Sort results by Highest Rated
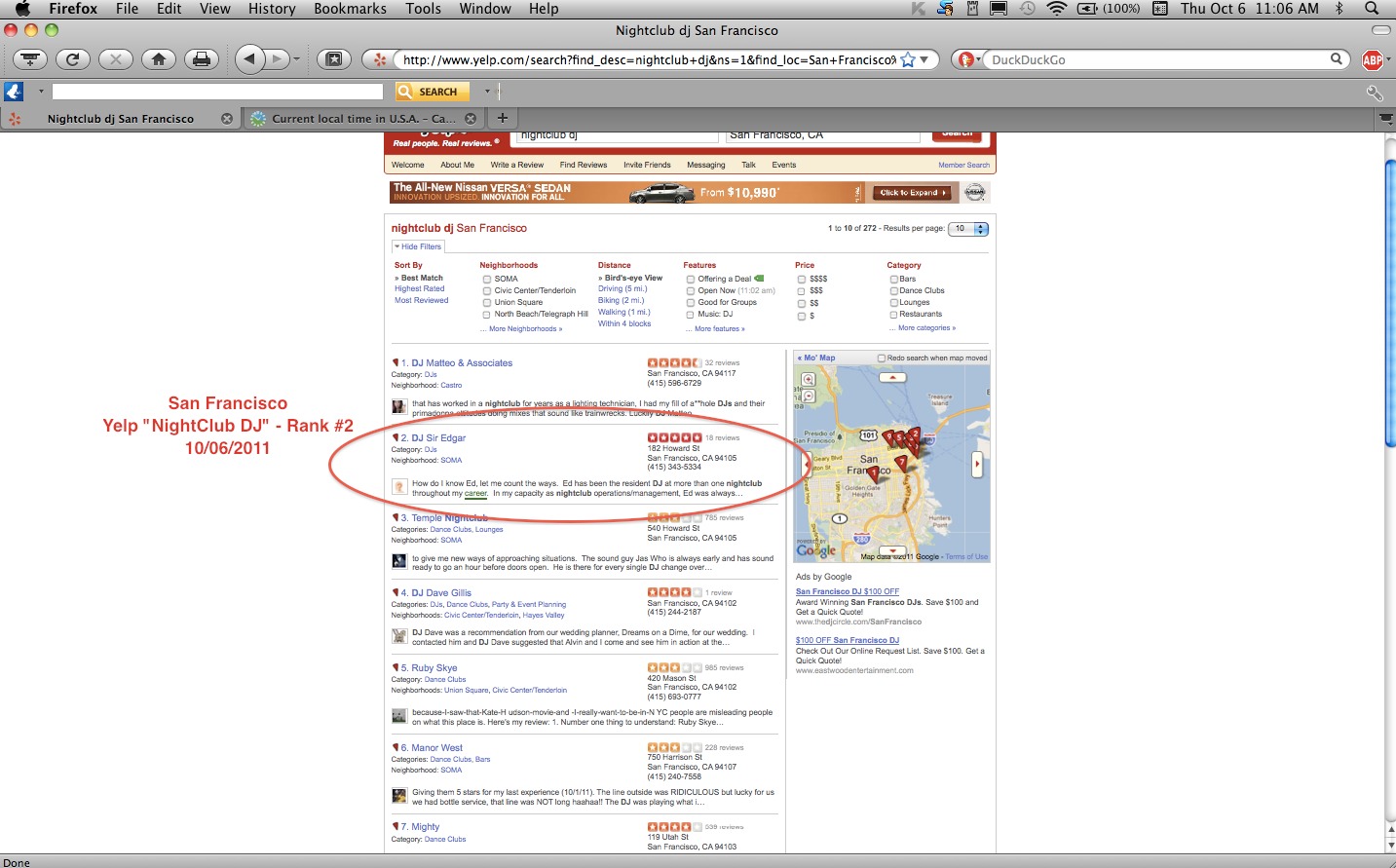 [x=420, y=289]
